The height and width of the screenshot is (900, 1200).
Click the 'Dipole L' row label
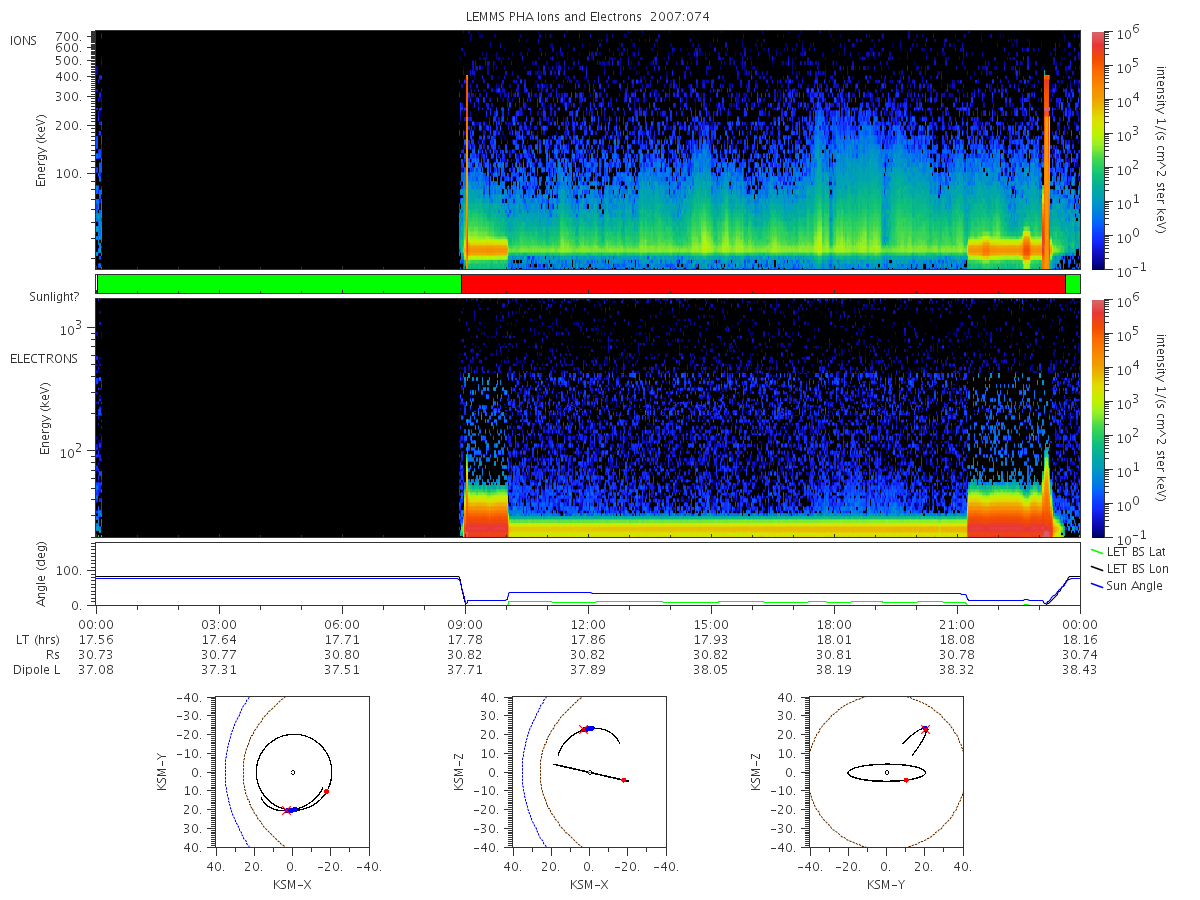click(x=36, y=670)
